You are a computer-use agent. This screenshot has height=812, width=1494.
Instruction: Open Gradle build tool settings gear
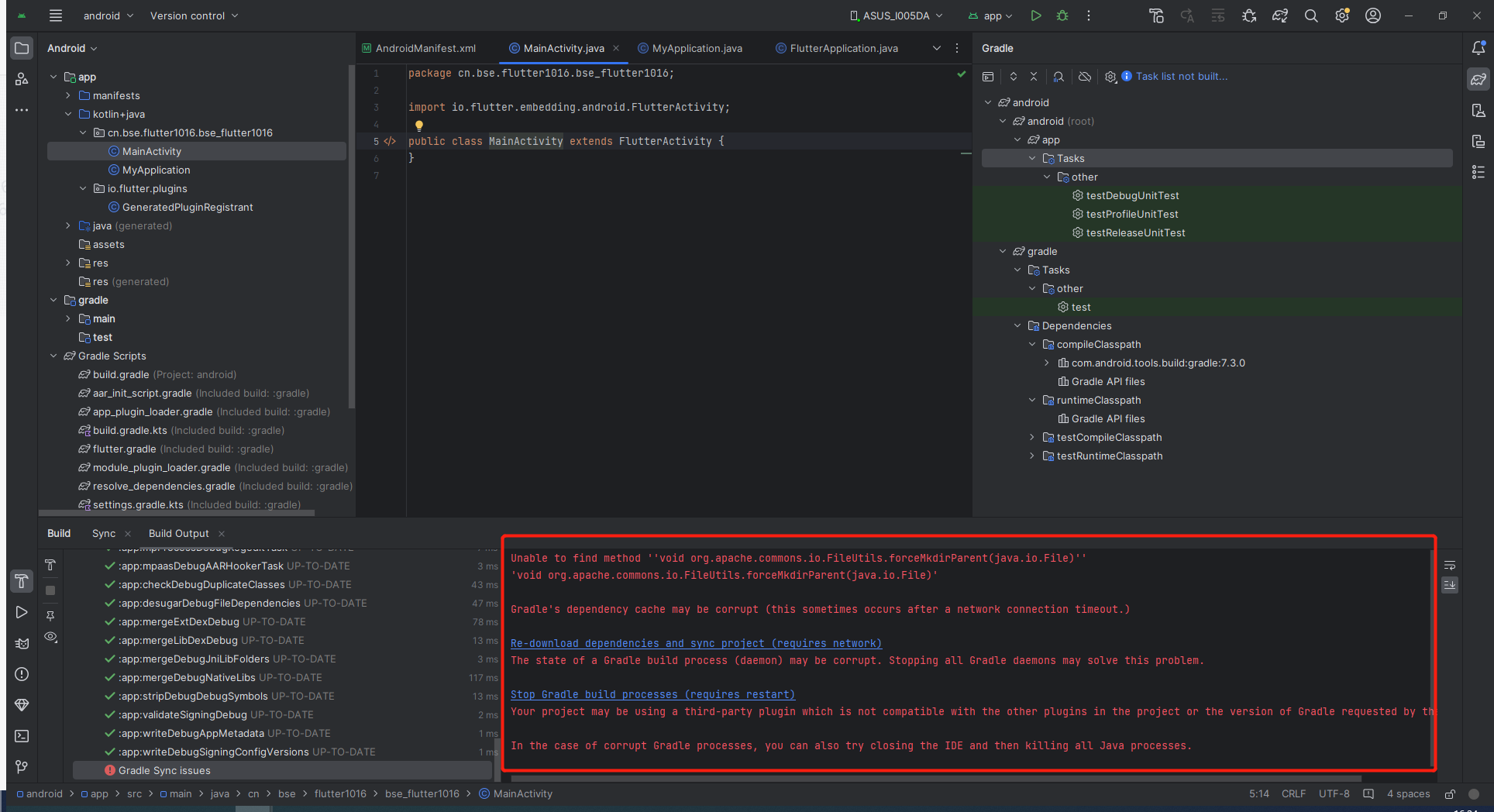[x=1110, y=77]
